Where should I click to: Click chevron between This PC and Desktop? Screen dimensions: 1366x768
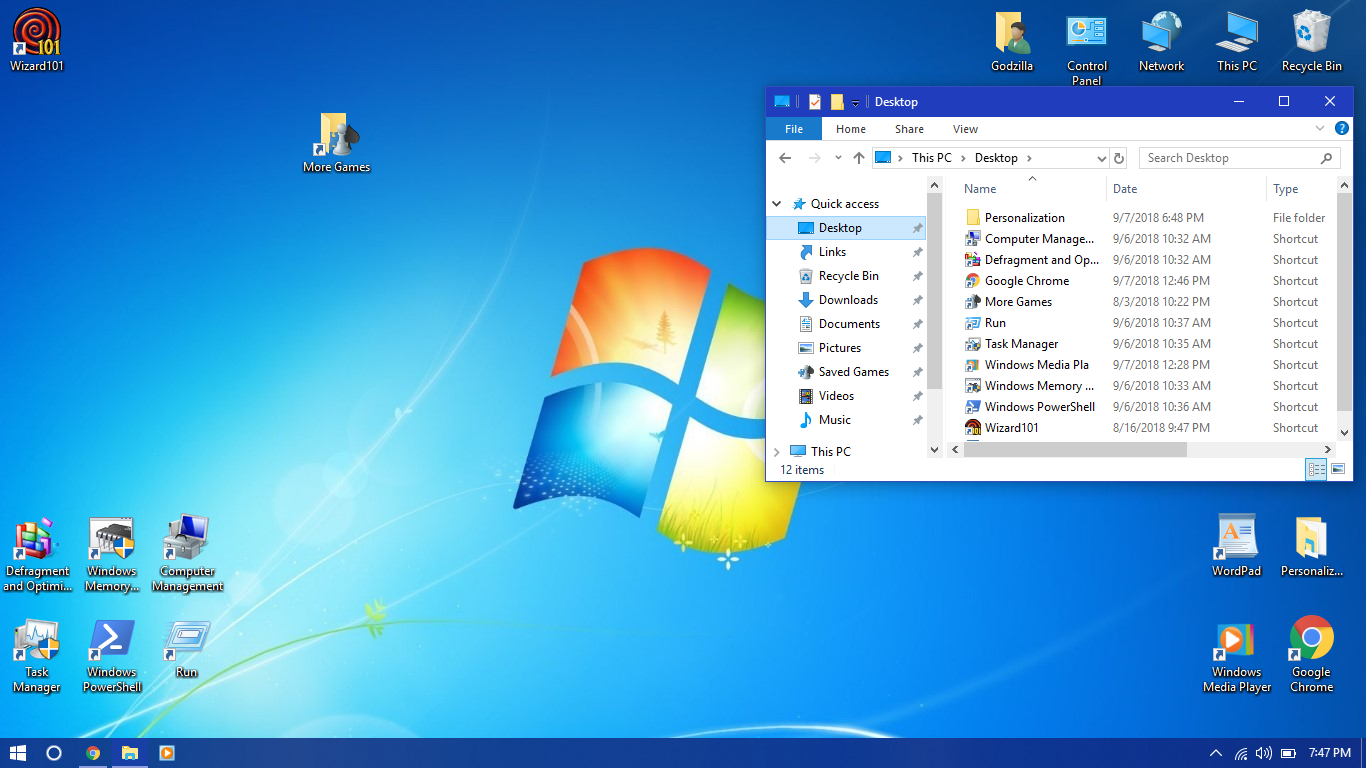[x=964, y=158]
